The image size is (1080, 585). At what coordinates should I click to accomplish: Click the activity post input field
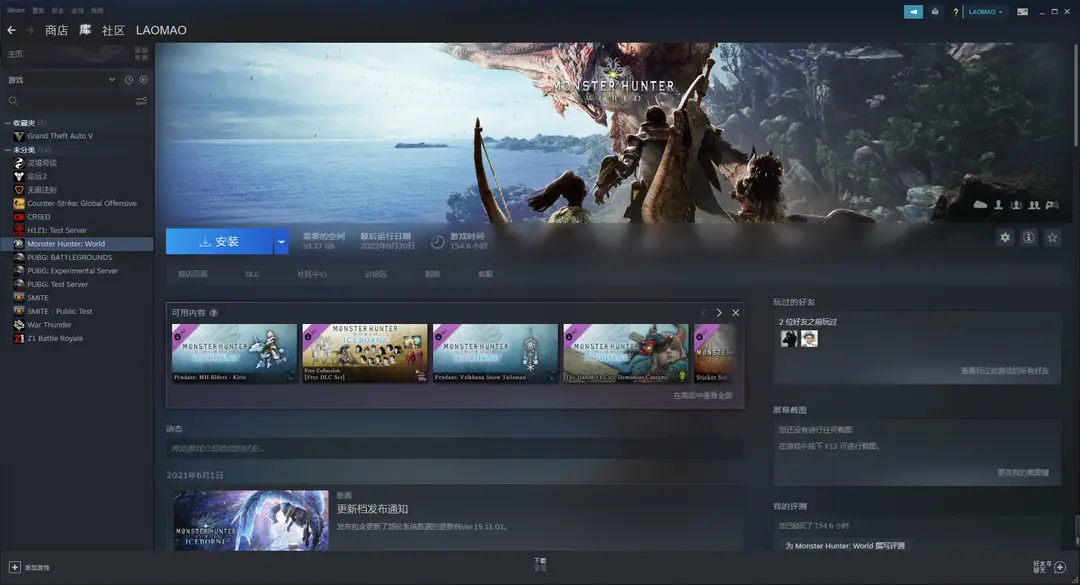point(455,449)
